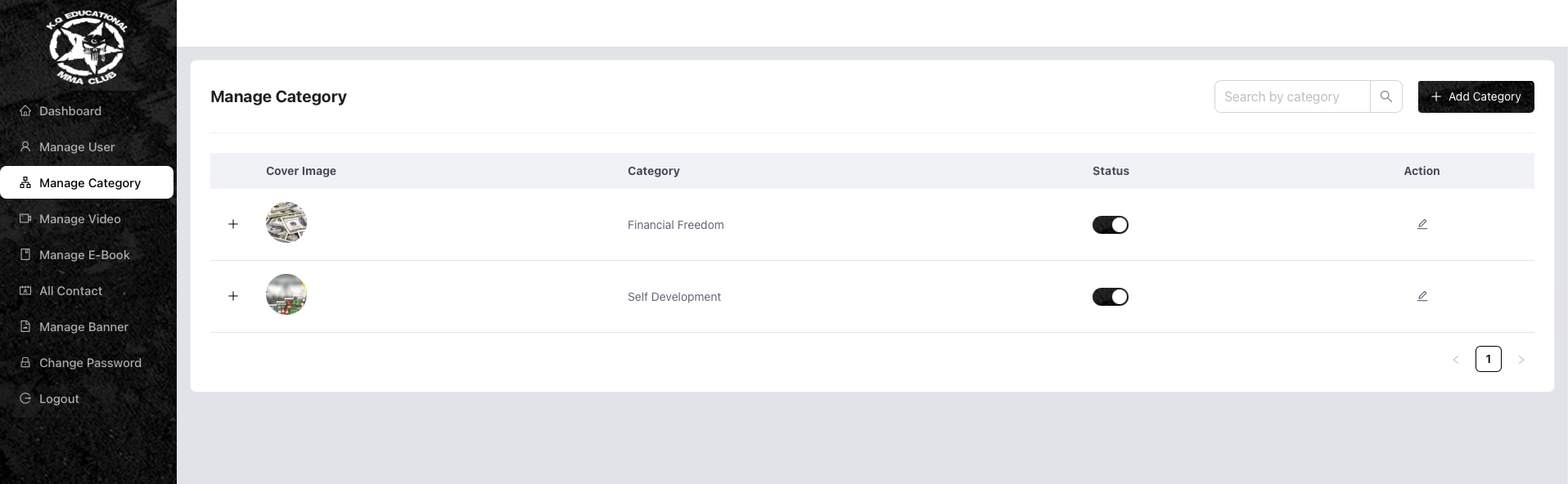Expand the Financial Freedom row
Viewport: 1568px width, 484px height.
[233, 224]
